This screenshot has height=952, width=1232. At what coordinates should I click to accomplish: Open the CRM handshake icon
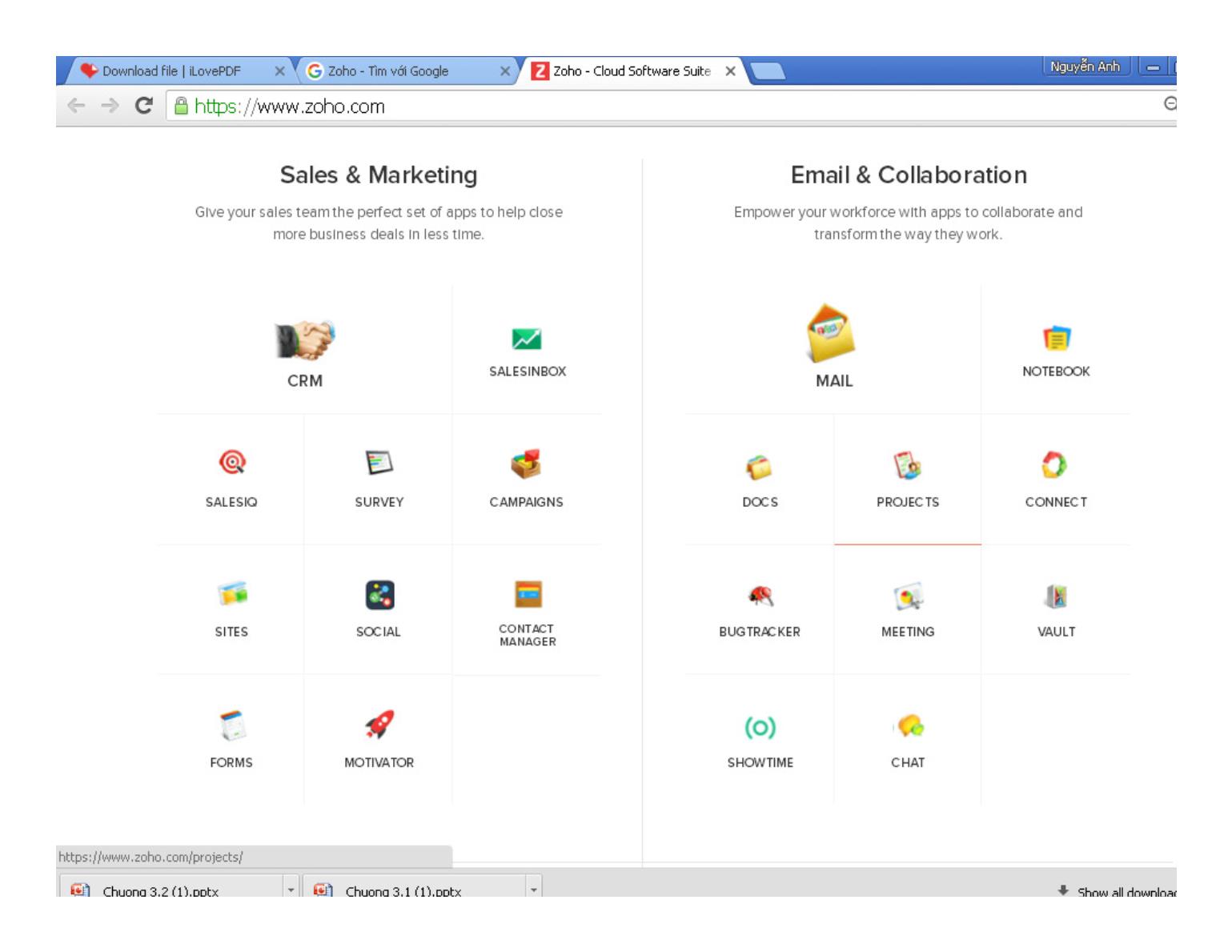pyautogui.click(x=305, y=340)
